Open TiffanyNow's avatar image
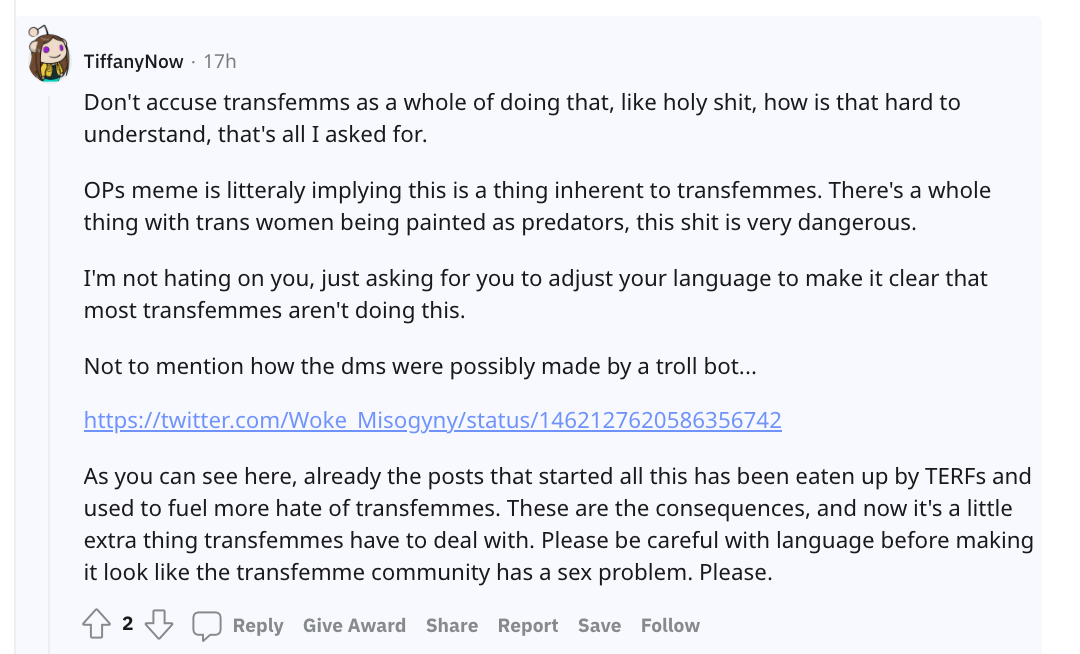Image resolution: width=1080 pixels, height=654 pixels. (49, 55)
